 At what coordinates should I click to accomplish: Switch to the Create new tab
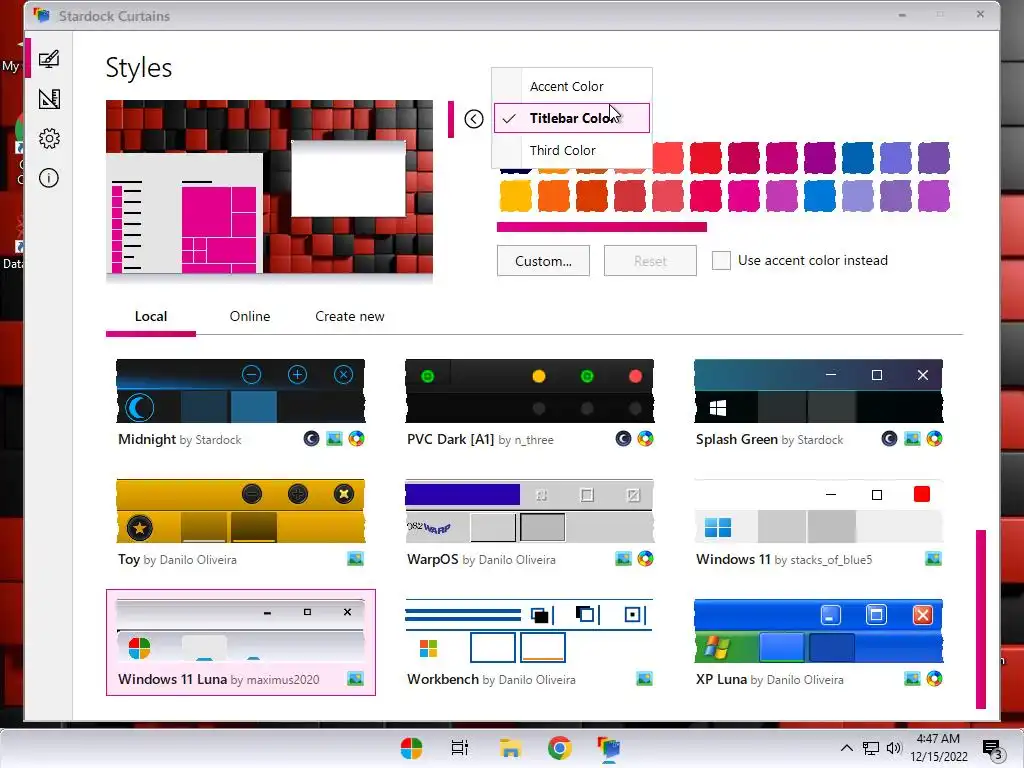350,316
